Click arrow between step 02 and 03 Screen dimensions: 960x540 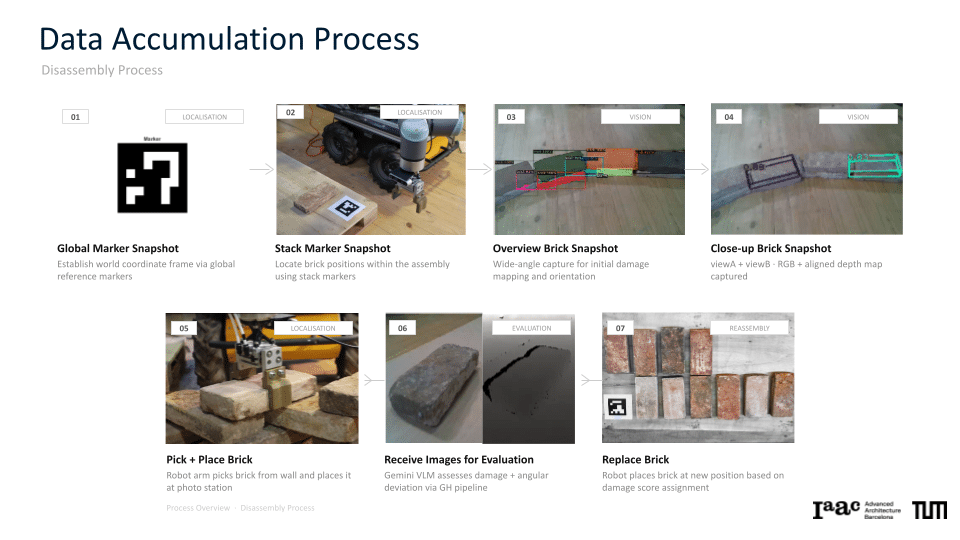click(479, 169)
